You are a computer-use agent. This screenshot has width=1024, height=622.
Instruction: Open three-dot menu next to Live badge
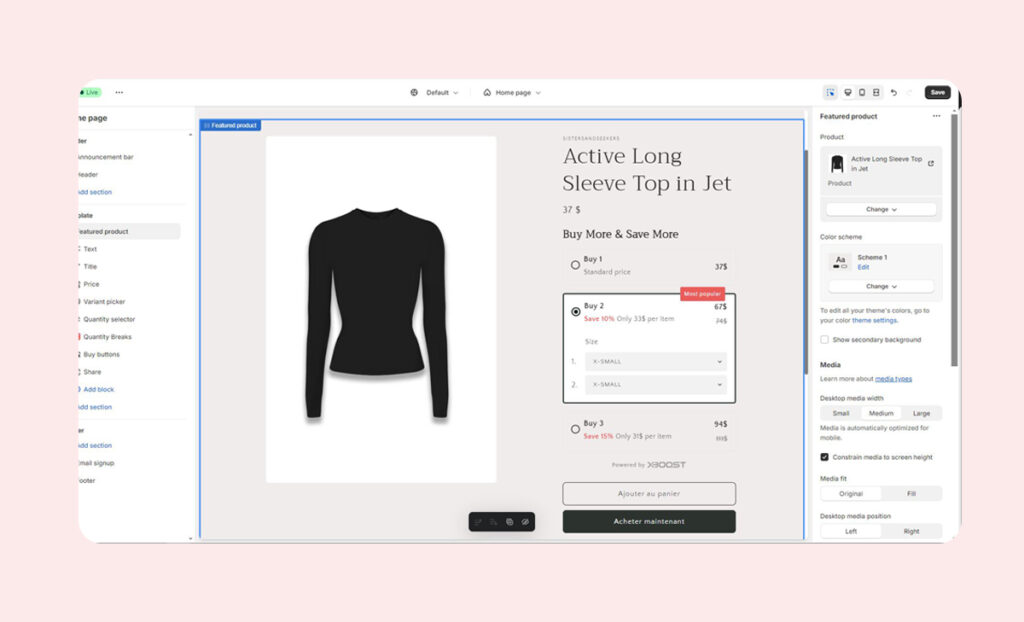(119, 92)
